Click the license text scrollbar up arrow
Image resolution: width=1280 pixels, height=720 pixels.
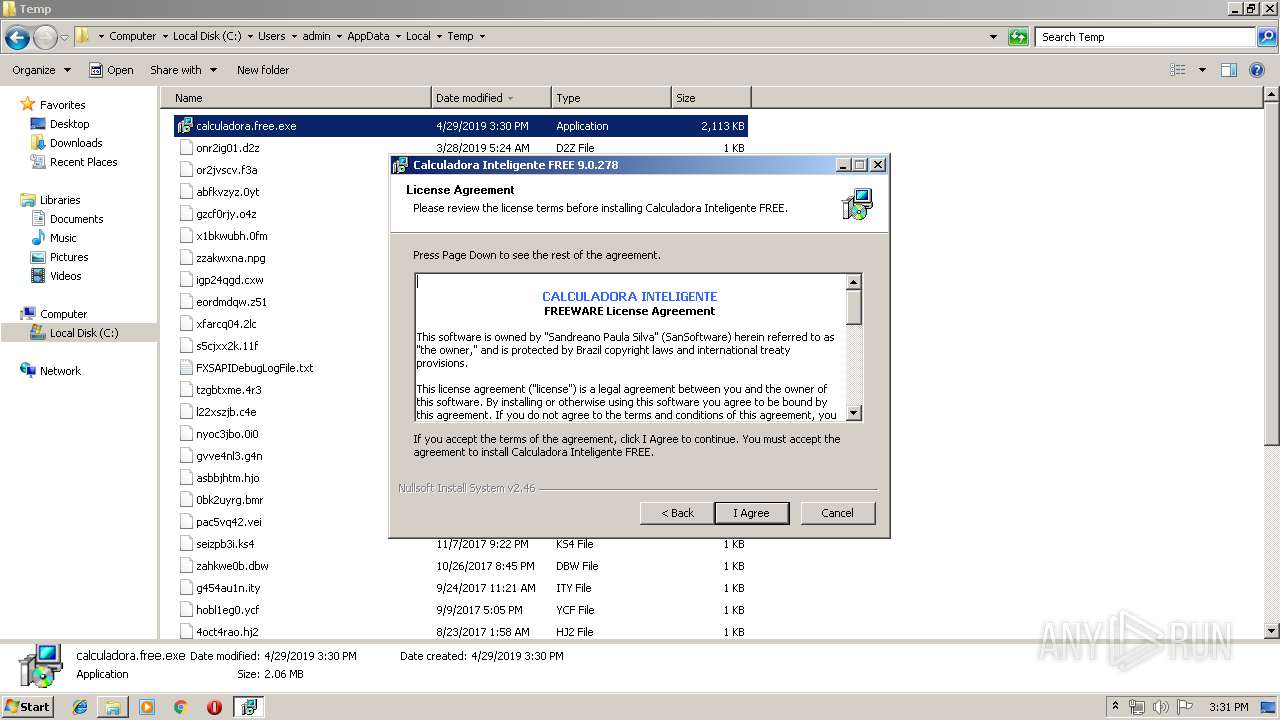coord(854,282)
